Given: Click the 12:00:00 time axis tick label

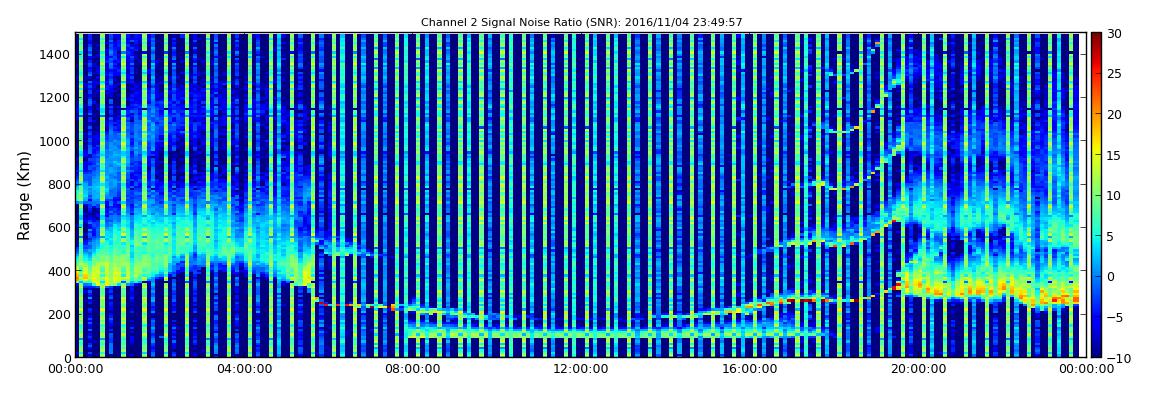Looking at the screenshot, I should click(x=579, y=369).
